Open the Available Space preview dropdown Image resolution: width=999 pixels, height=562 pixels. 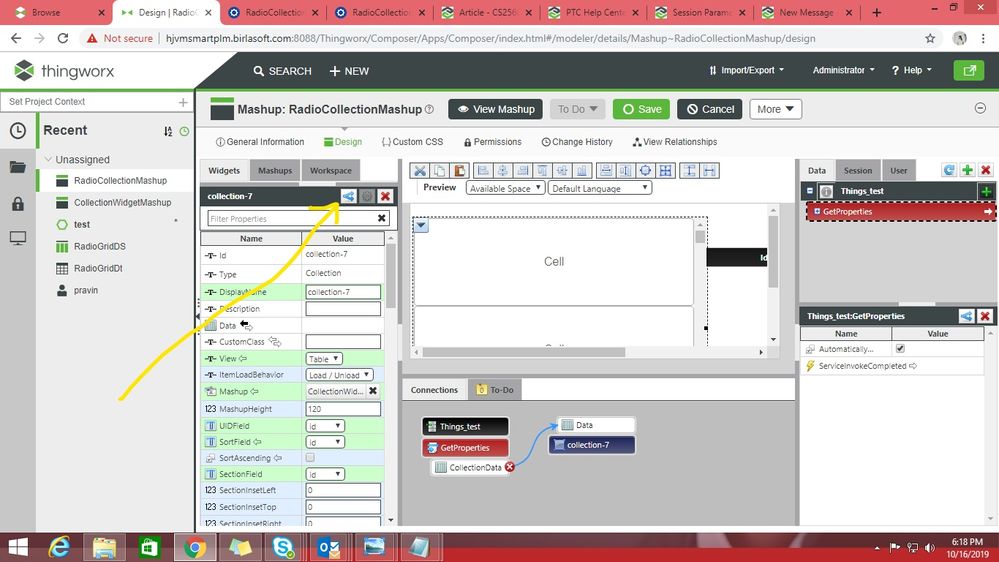coord(505,188)
